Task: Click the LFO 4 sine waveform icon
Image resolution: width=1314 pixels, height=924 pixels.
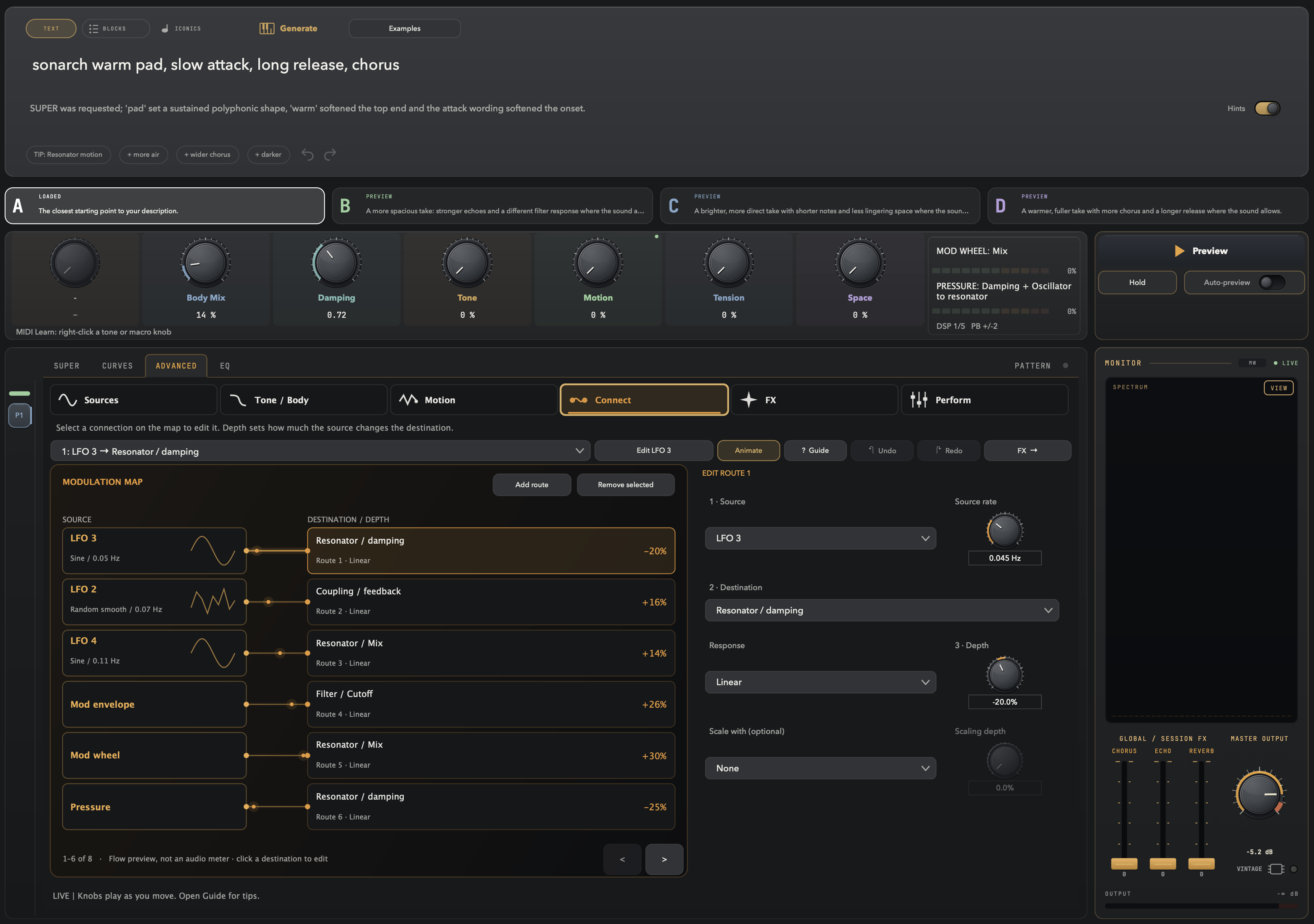Action: [213, 654]
